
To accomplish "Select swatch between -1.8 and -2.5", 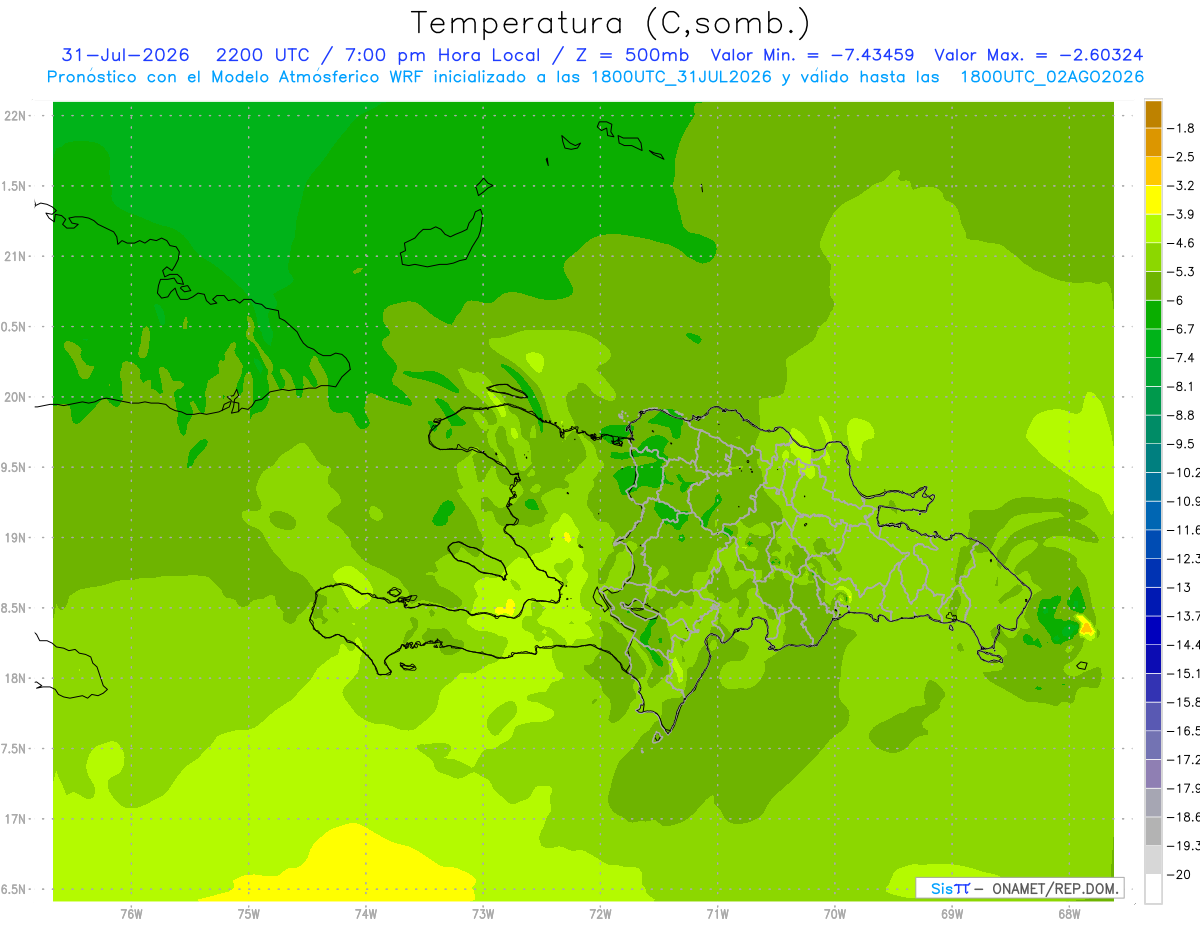I will (x=1153, y=142).
